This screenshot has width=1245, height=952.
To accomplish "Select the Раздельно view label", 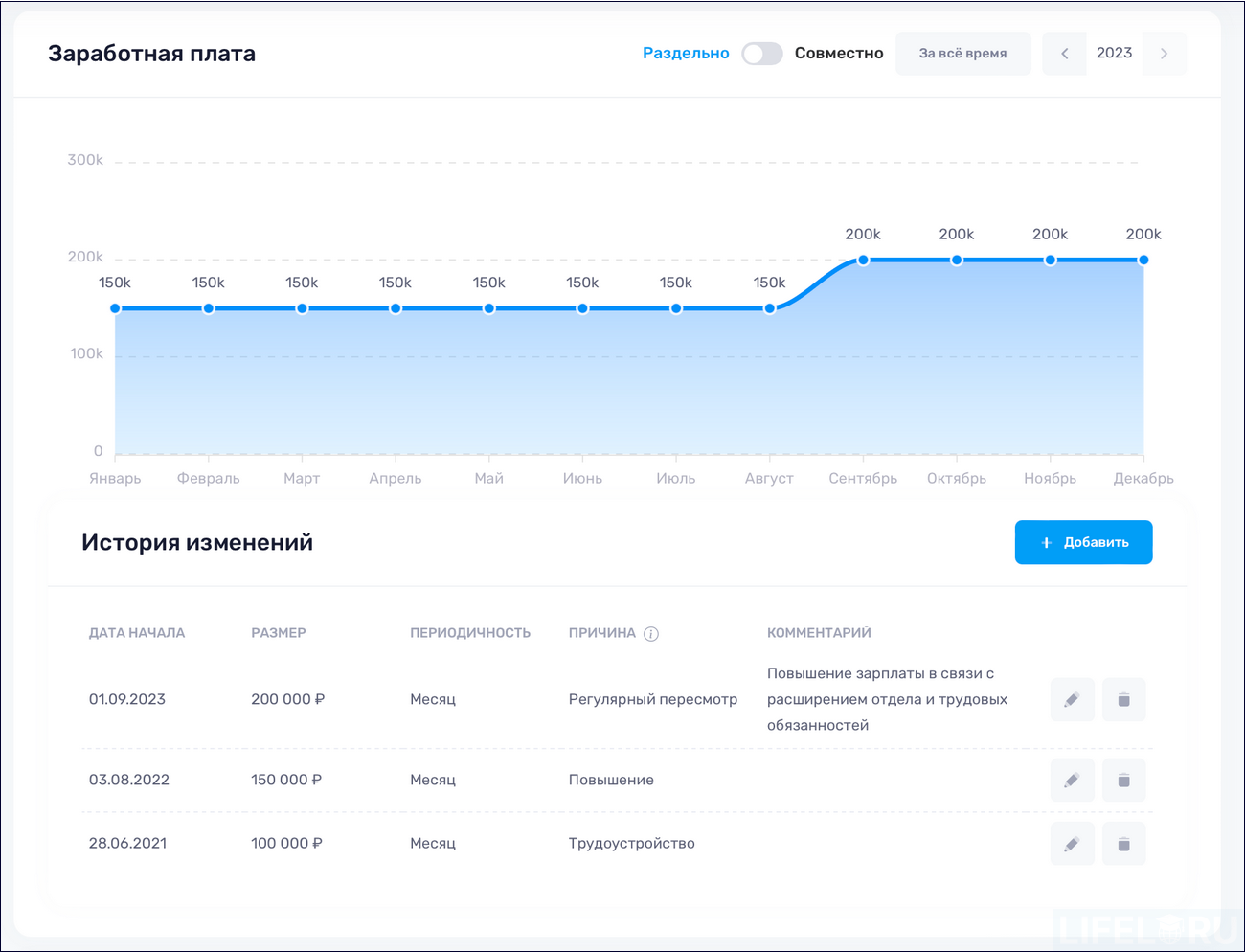I will (x=685, y=54).
